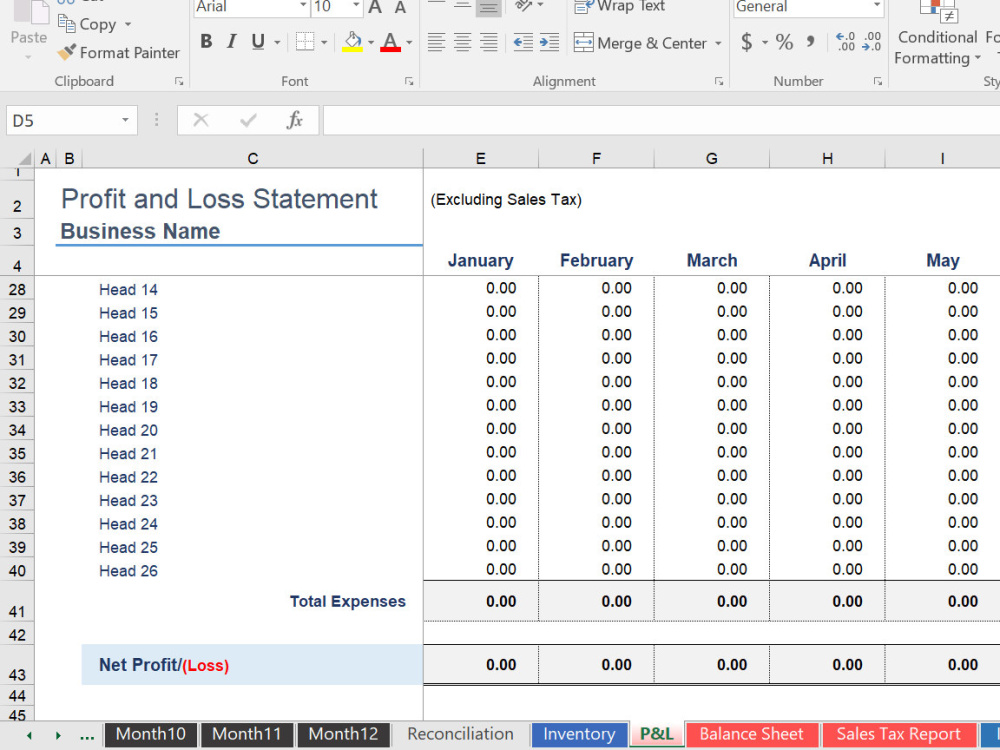
Task: Click the Insert Function fx button
Action: pos(295,119)
